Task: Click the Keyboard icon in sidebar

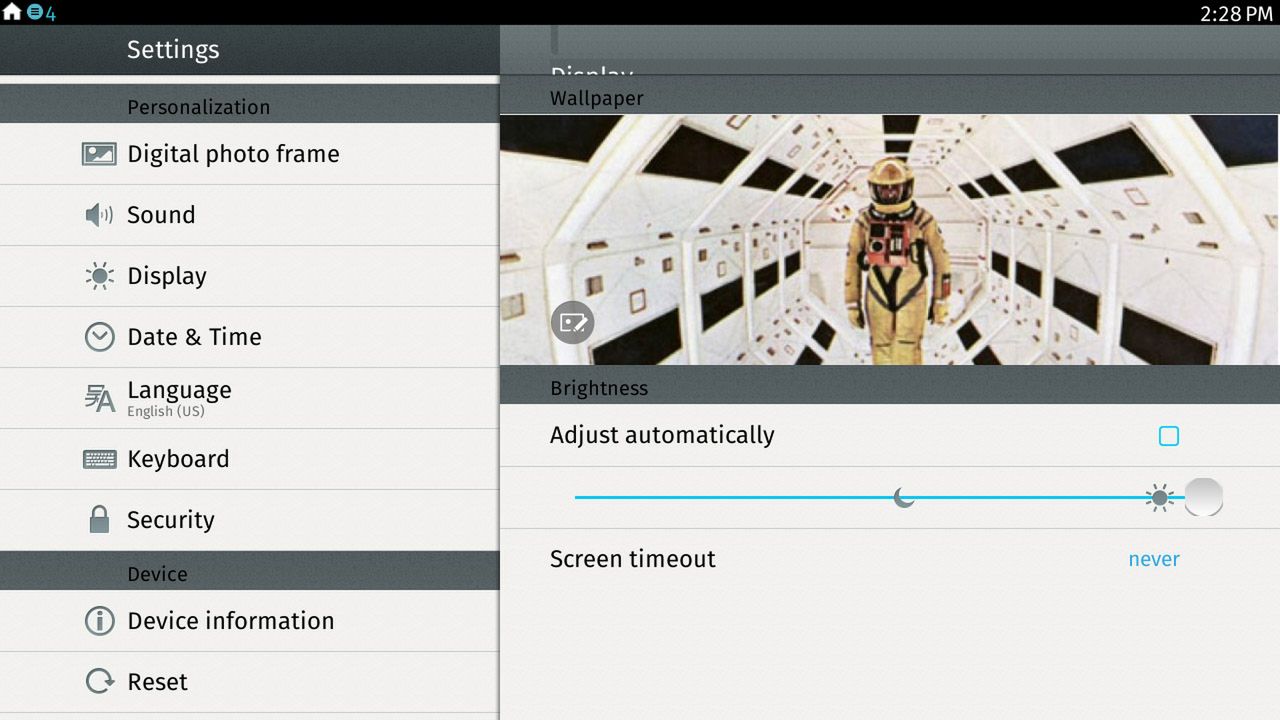Action: [x=99, y=459]
